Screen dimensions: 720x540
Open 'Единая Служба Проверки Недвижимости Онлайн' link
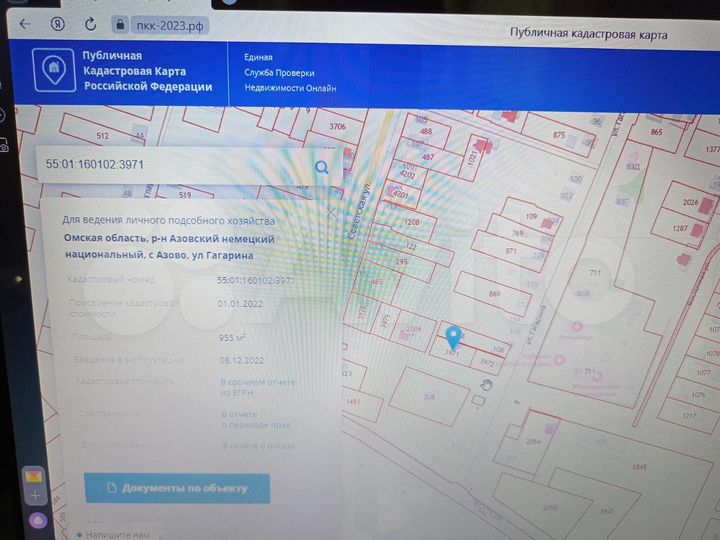coord(290,73)
